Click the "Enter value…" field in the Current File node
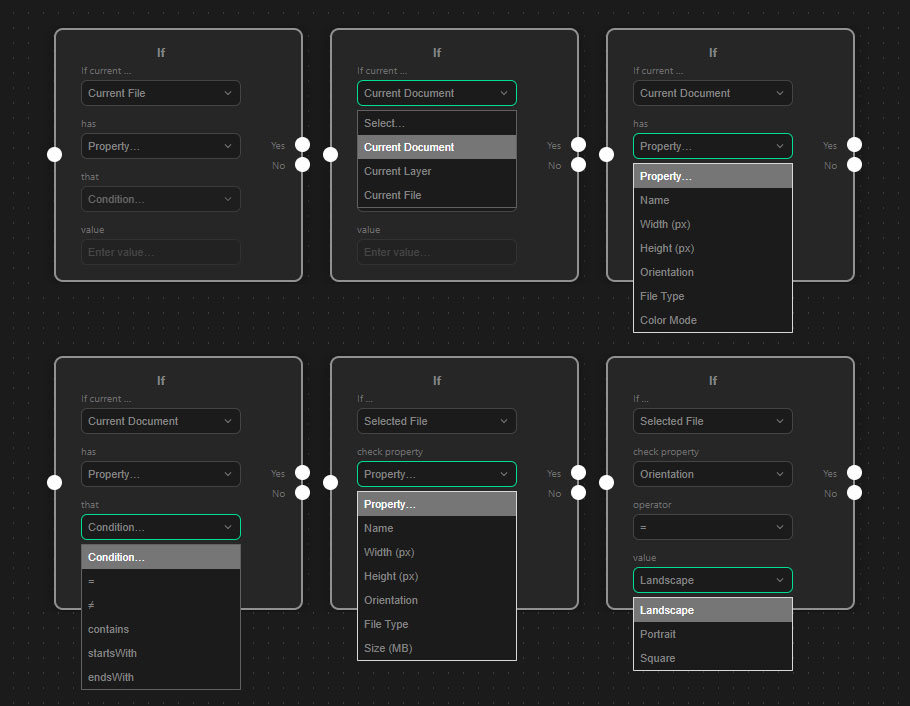Viewport: 910px width, 706px height. (160, 252)
